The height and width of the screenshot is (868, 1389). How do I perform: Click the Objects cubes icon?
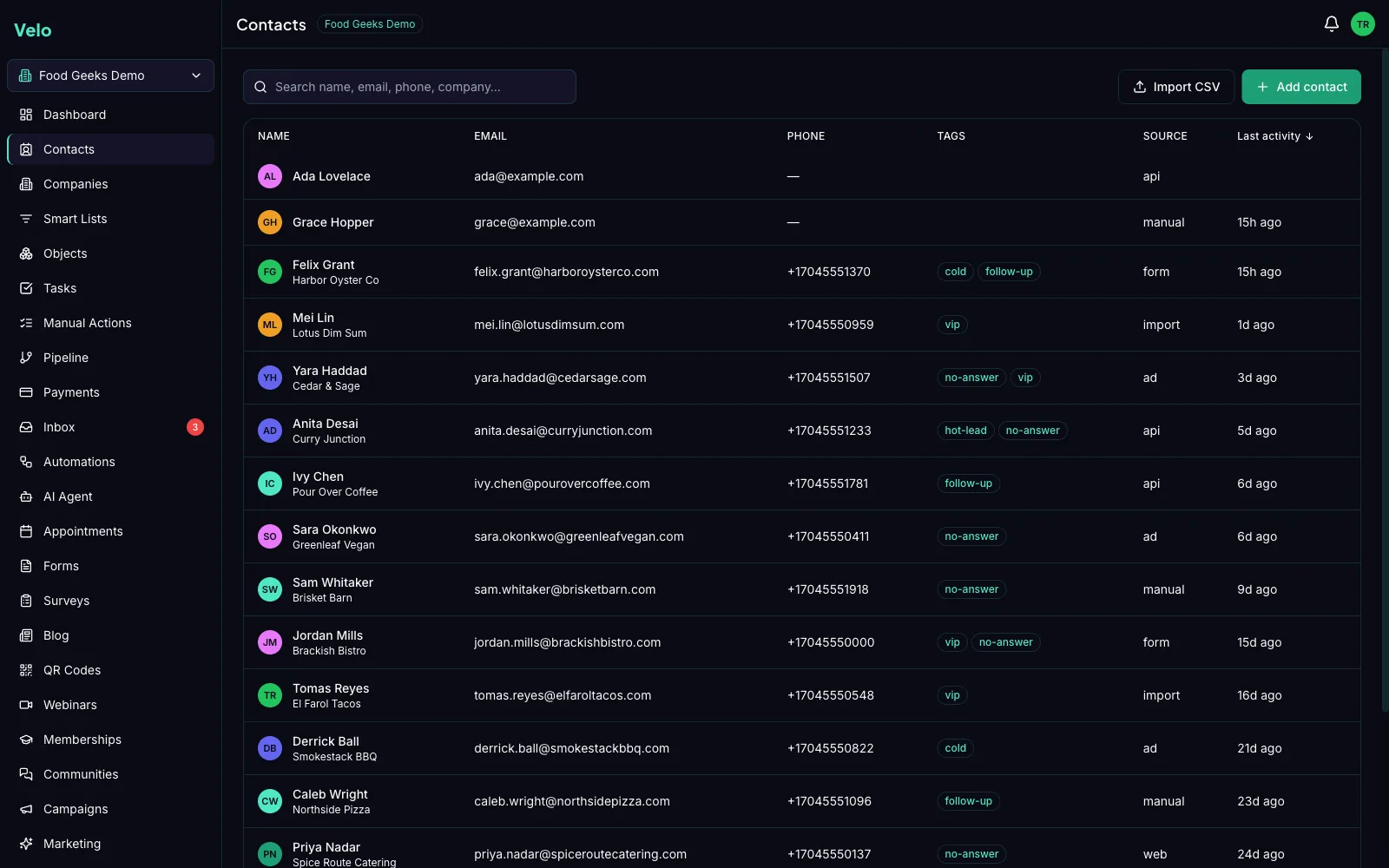click(x=26, y=253)
